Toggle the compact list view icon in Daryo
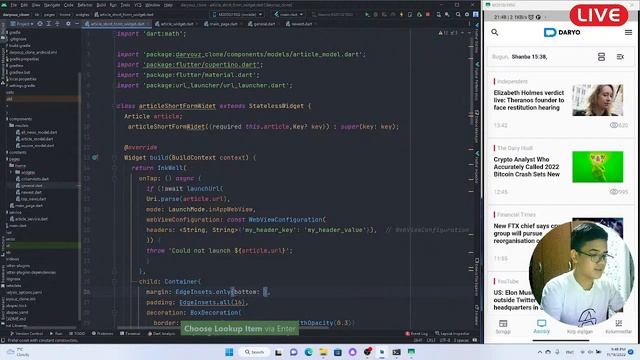 click(620, 57)
